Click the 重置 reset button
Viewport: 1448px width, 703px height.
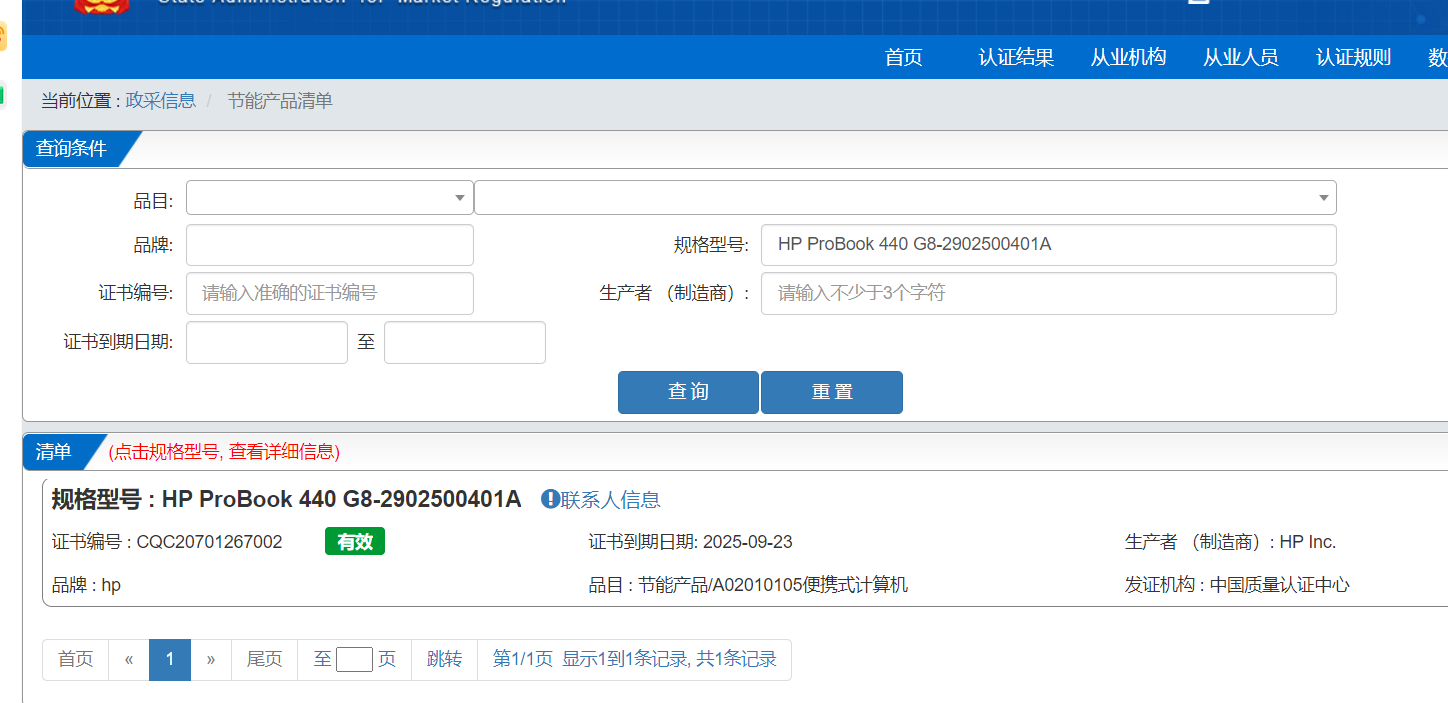tap(832, 392)
